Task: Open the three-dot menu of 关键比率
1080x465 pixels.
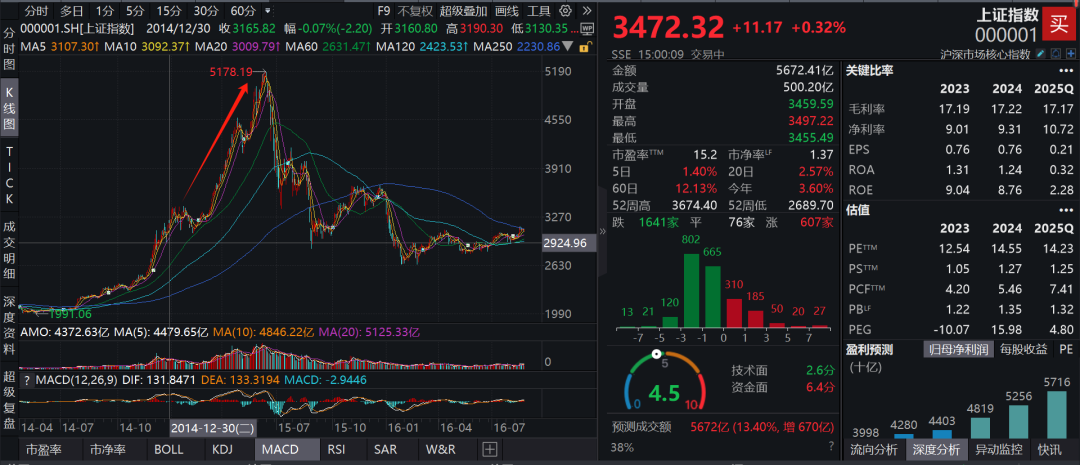Action: point(1066,70)
